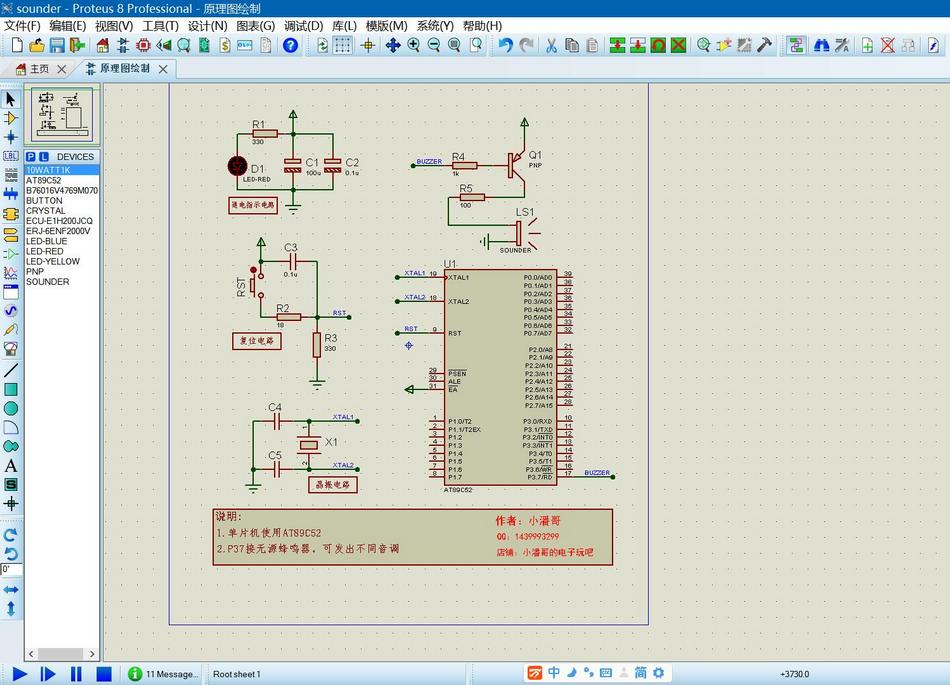Select the 2D marker crosshair tool
This screenshot has height=685, width=950.
pyautogui.click(x=10, y=503)
